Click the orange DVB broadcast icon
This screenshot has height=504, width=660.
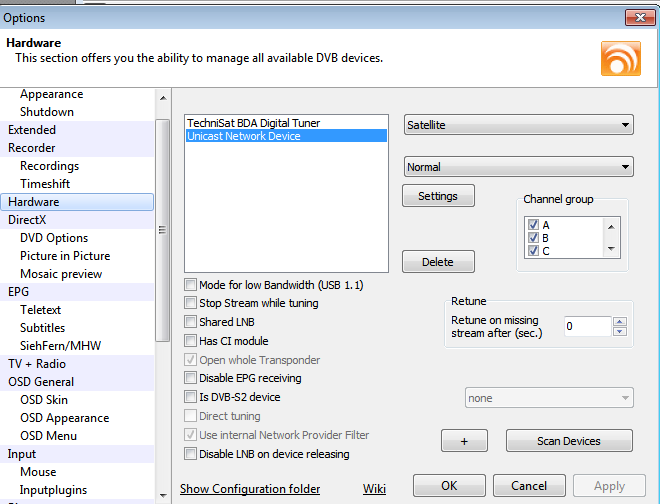coord(620,58)
